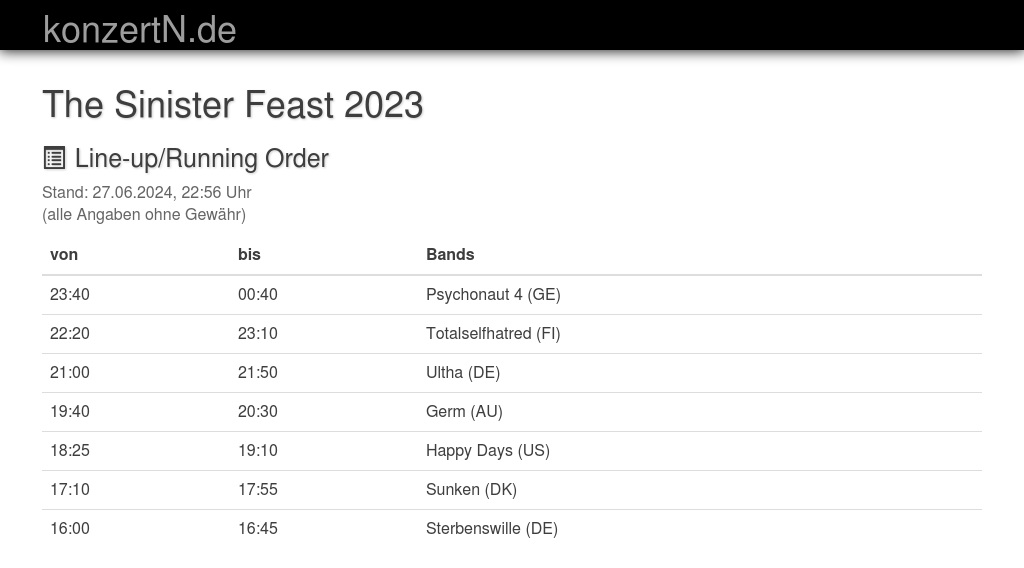Select Sterbenswille (DE) band entry

point(492,528)
